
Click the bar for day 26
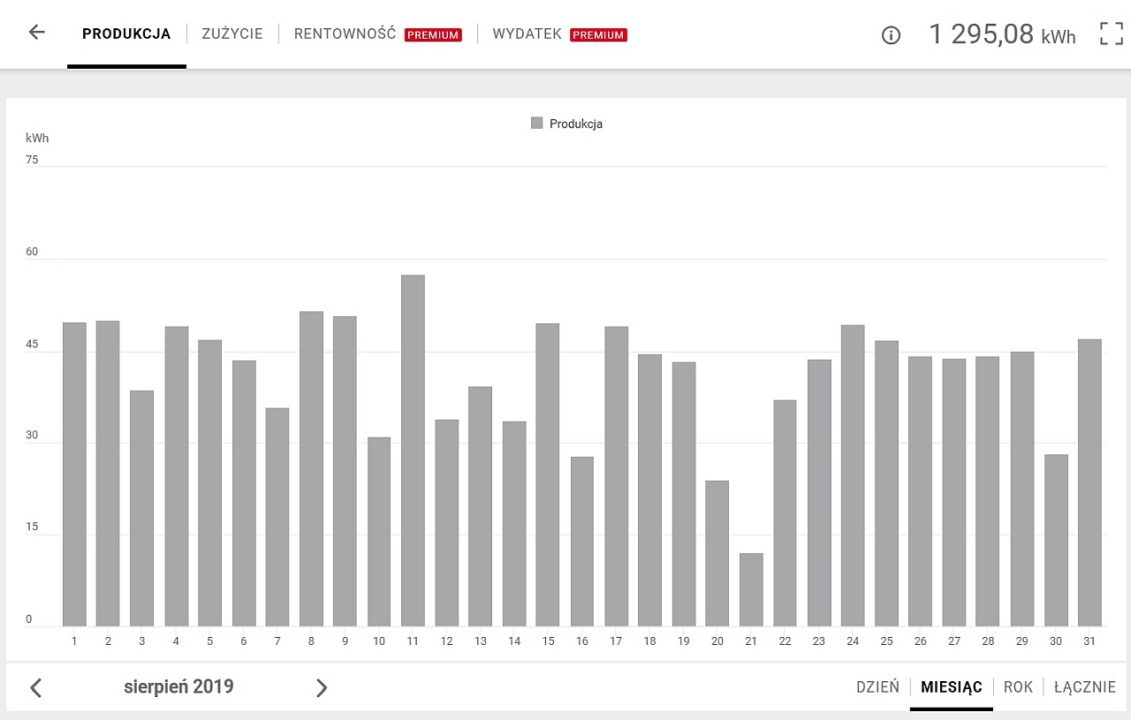pos(920,491)
